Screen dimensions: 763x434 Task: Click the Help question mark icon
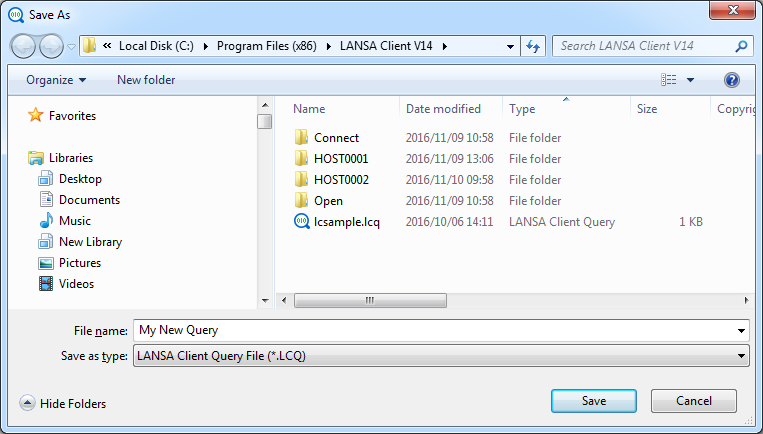pyautogui.click(x=731, y=80)
